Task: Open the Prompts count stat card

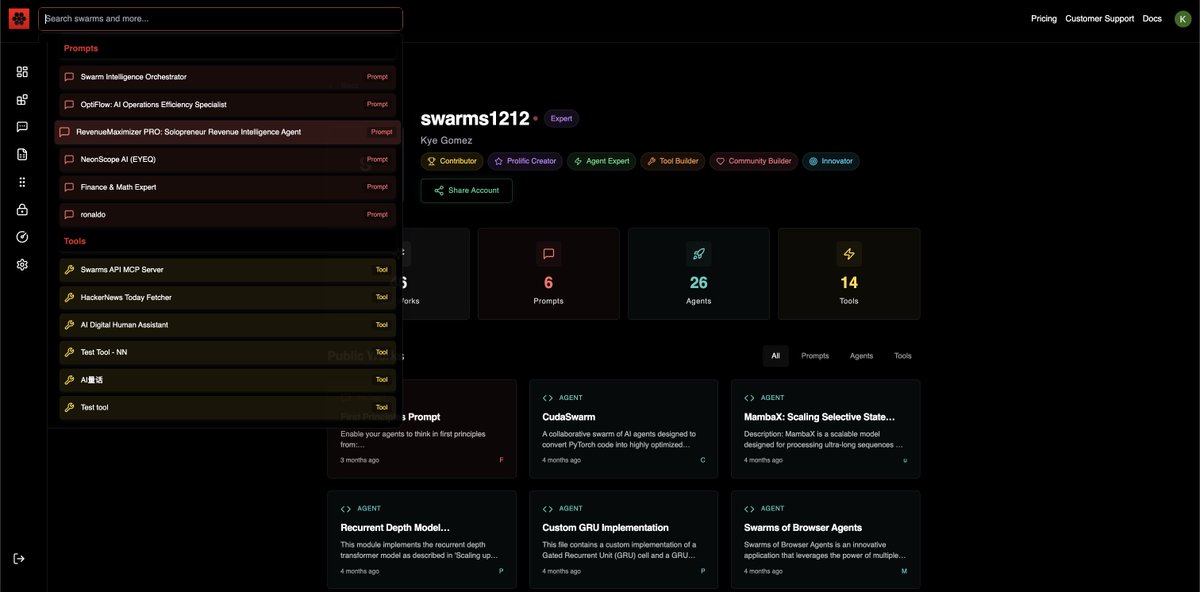Action: [548, 274]
